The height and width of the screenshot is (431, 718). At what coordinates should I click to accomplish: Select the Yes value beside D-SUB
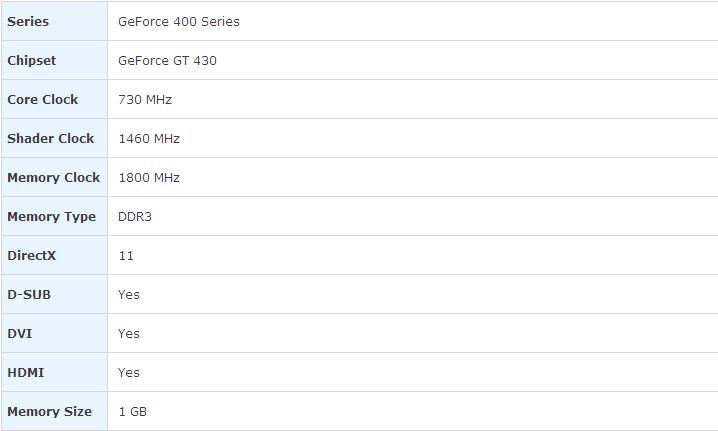[x=129, y=294]
